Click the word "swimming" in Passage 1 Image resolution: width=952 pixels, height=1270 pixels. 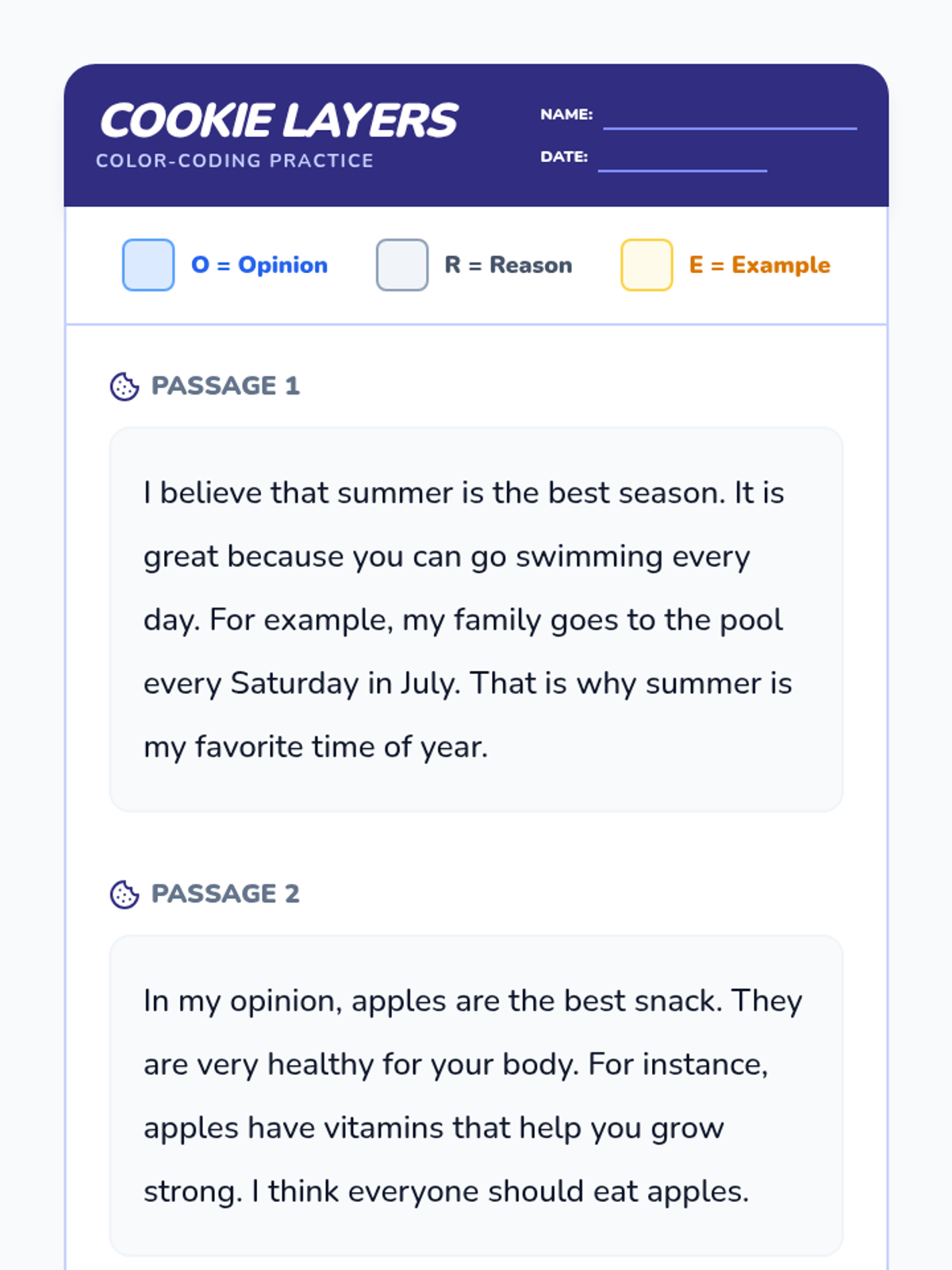(589, 556)
